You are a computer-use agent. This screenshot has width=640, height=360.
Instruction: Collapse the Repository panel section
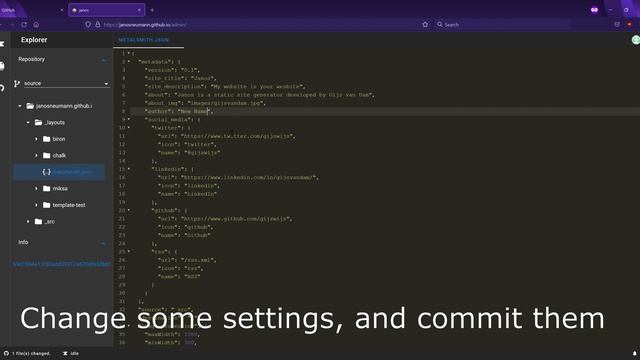tap(104, 60)
